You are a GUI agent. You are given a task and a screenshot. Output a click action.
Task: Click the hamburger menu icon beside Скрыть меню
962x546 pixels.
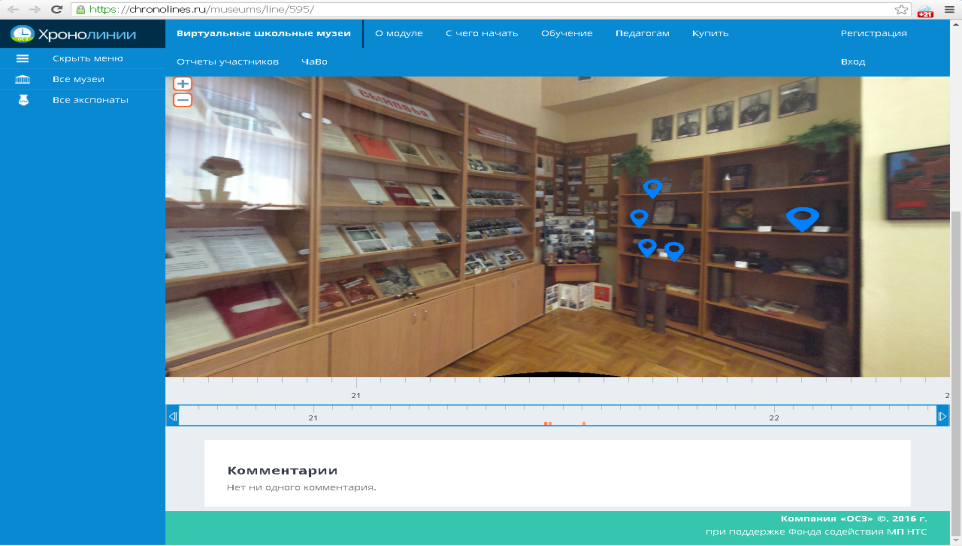(22, 58)
